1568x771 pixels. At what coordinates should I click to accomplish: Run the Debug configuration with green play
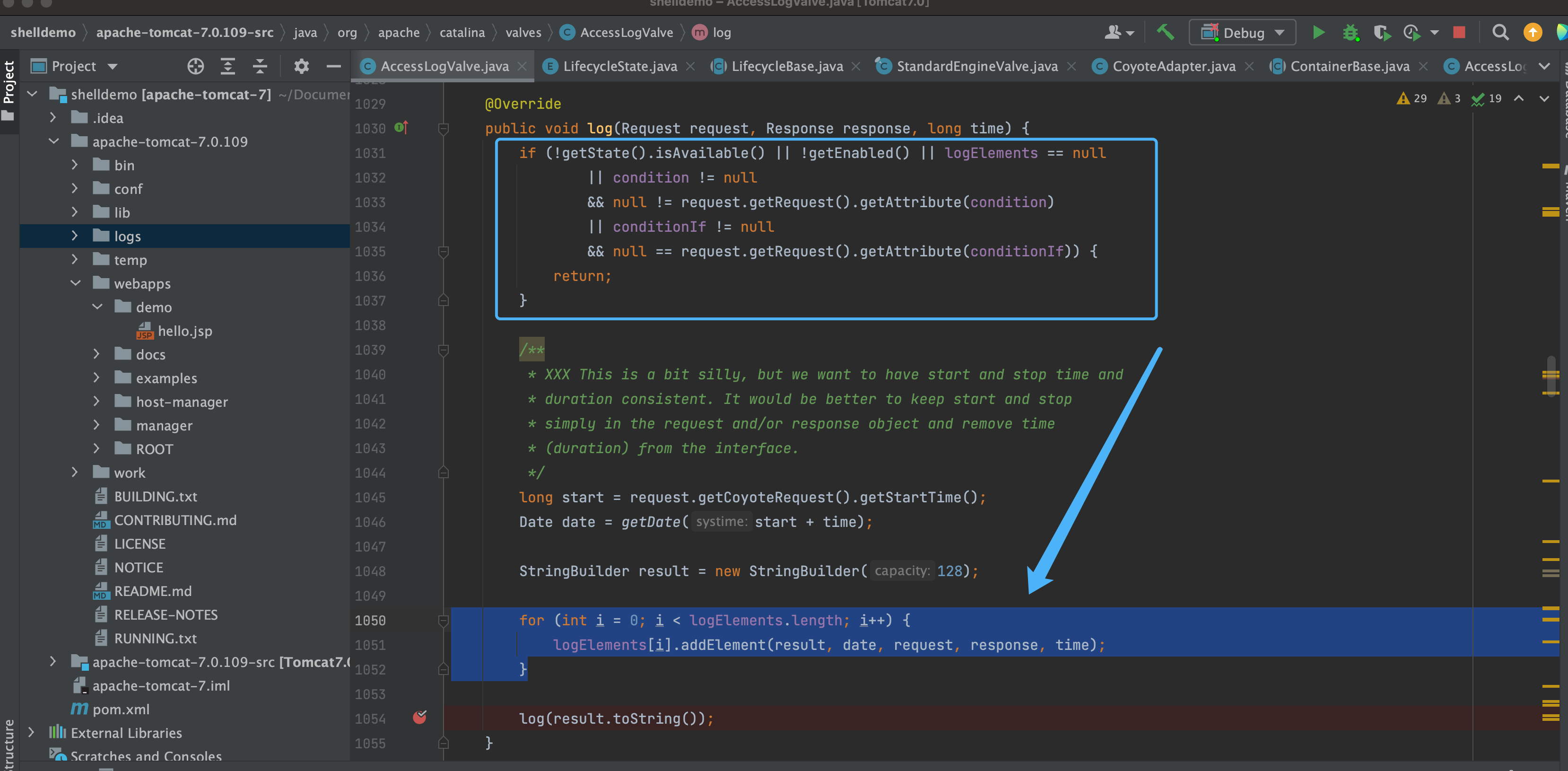click(1318, 32)
